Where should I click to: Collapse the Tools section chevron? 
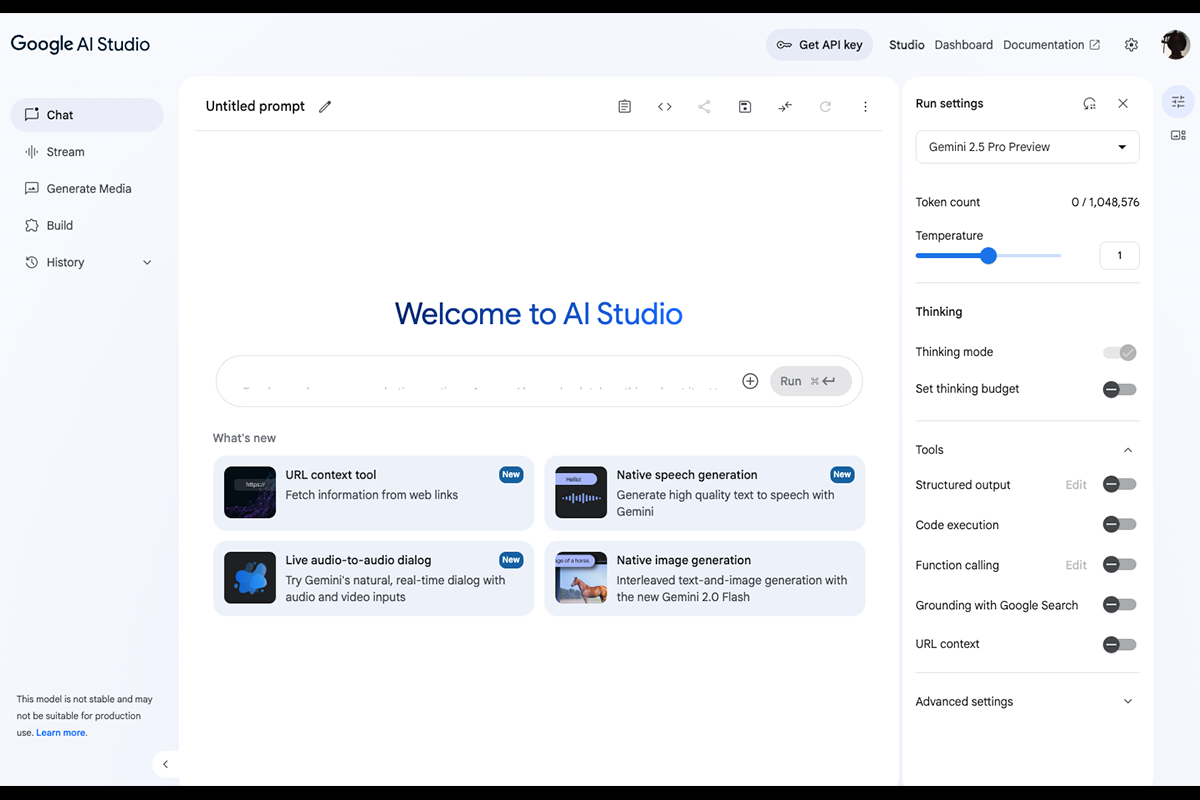click(x=1128, y=450)
